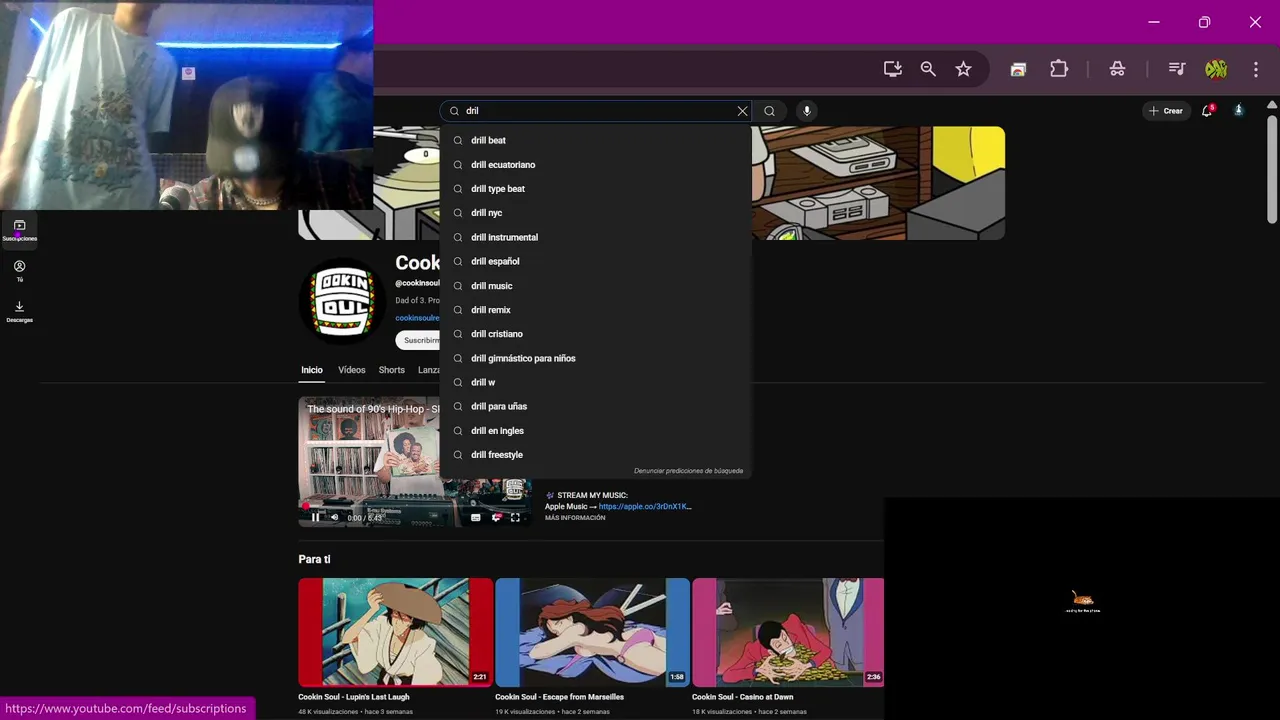Enter fullscreen on the featured video
This screenshot has width=1280, height=720.
[515, 518]
